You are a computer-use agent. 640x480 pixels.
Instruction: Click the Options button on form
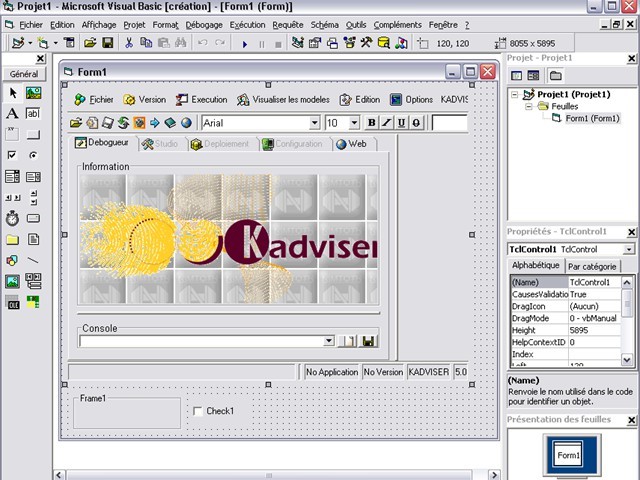click(411, 100)
